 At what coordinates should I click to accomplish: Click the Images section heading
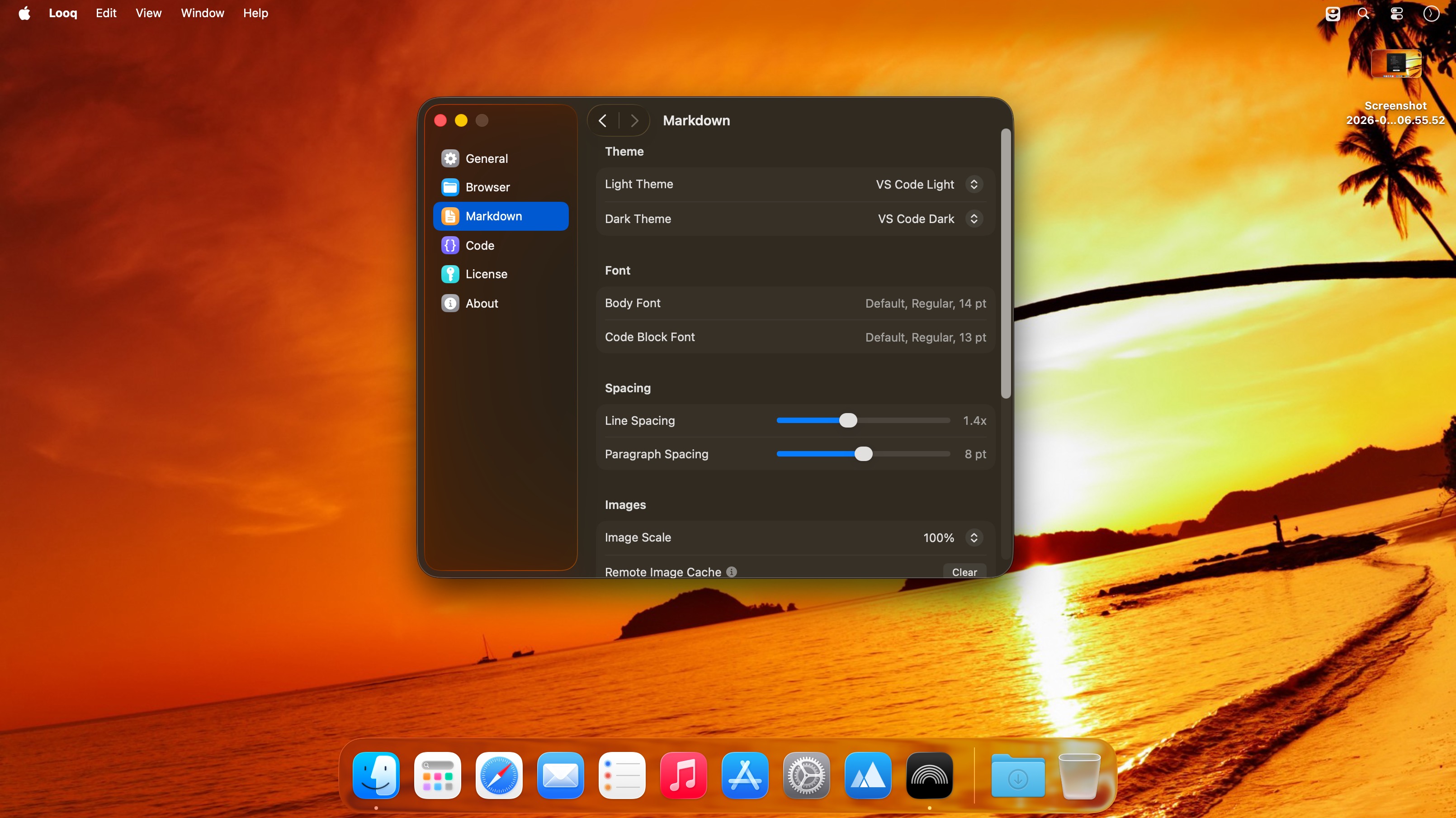625,504
